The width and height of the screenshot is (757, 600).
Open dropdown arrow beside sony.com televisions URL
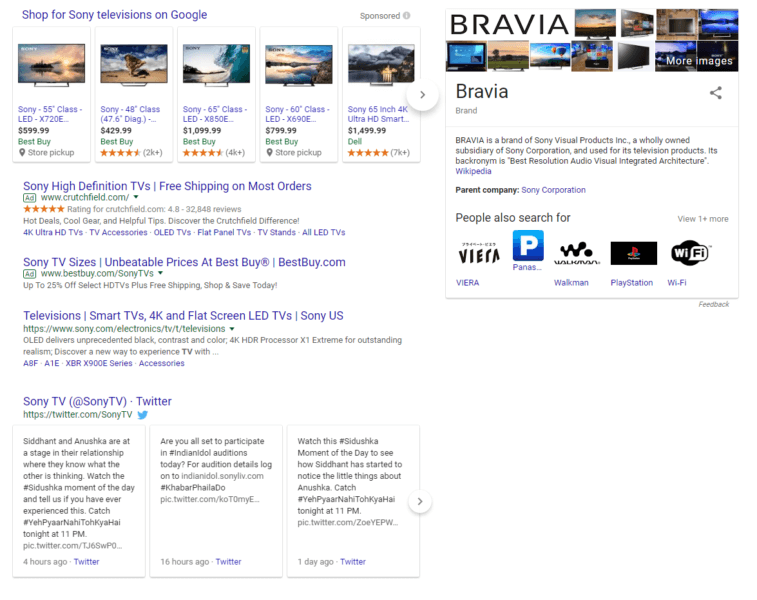click(232, 329)
